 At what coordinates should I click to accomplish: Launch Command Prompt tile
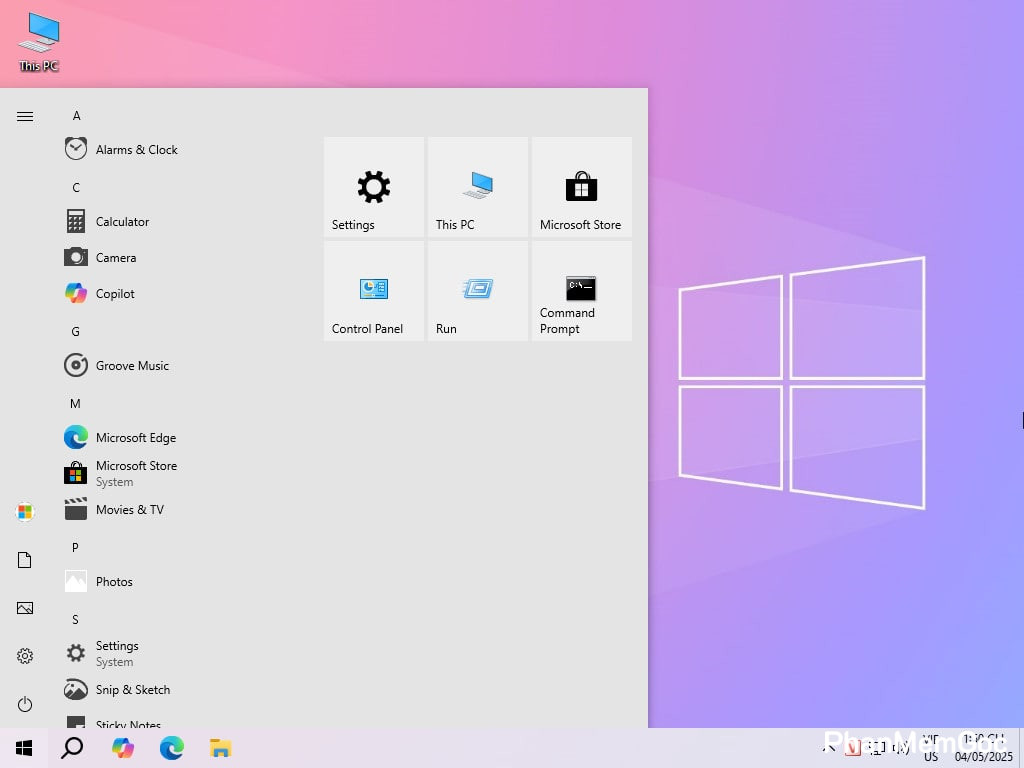[x=581, y=291]
